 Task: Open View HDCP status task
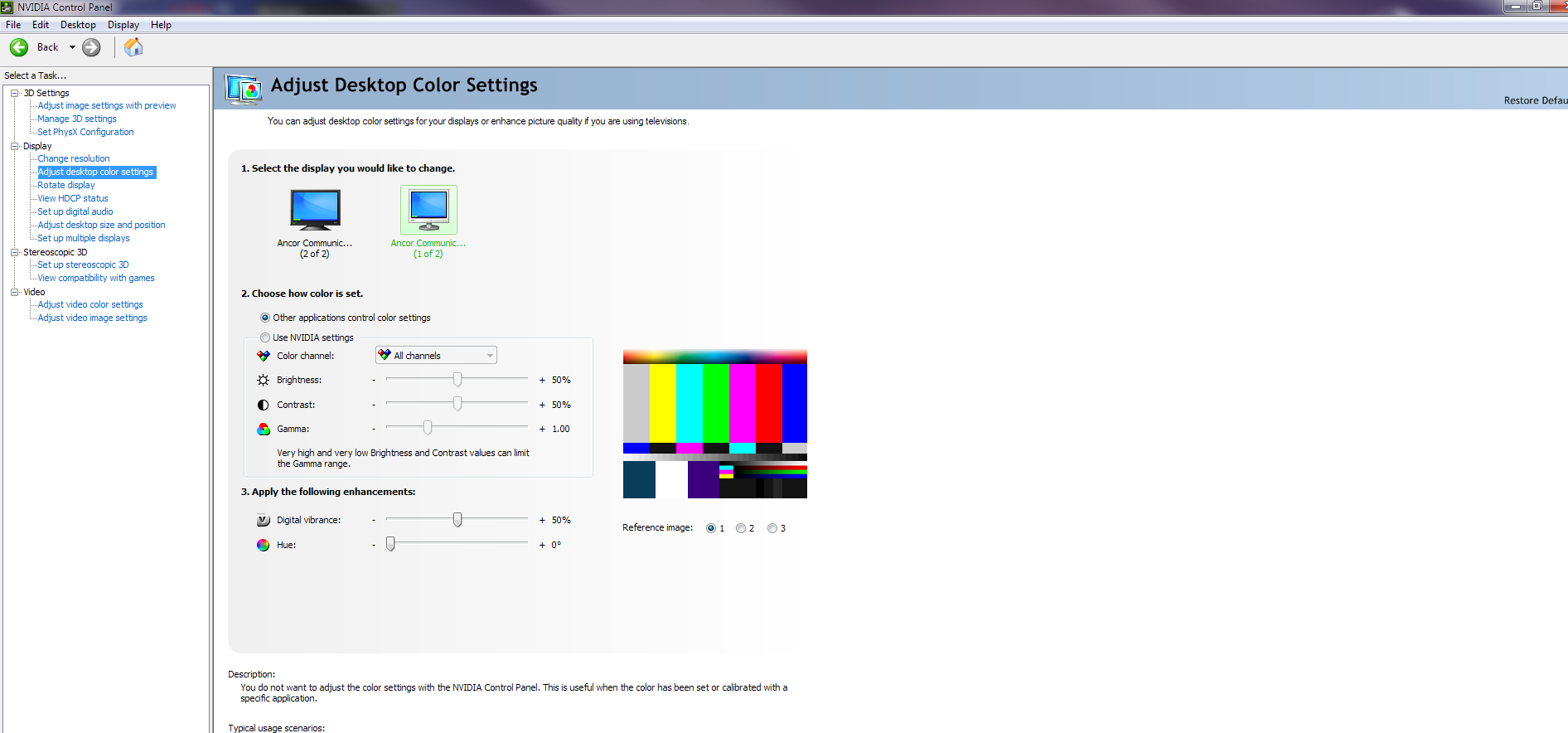(73, 198)
